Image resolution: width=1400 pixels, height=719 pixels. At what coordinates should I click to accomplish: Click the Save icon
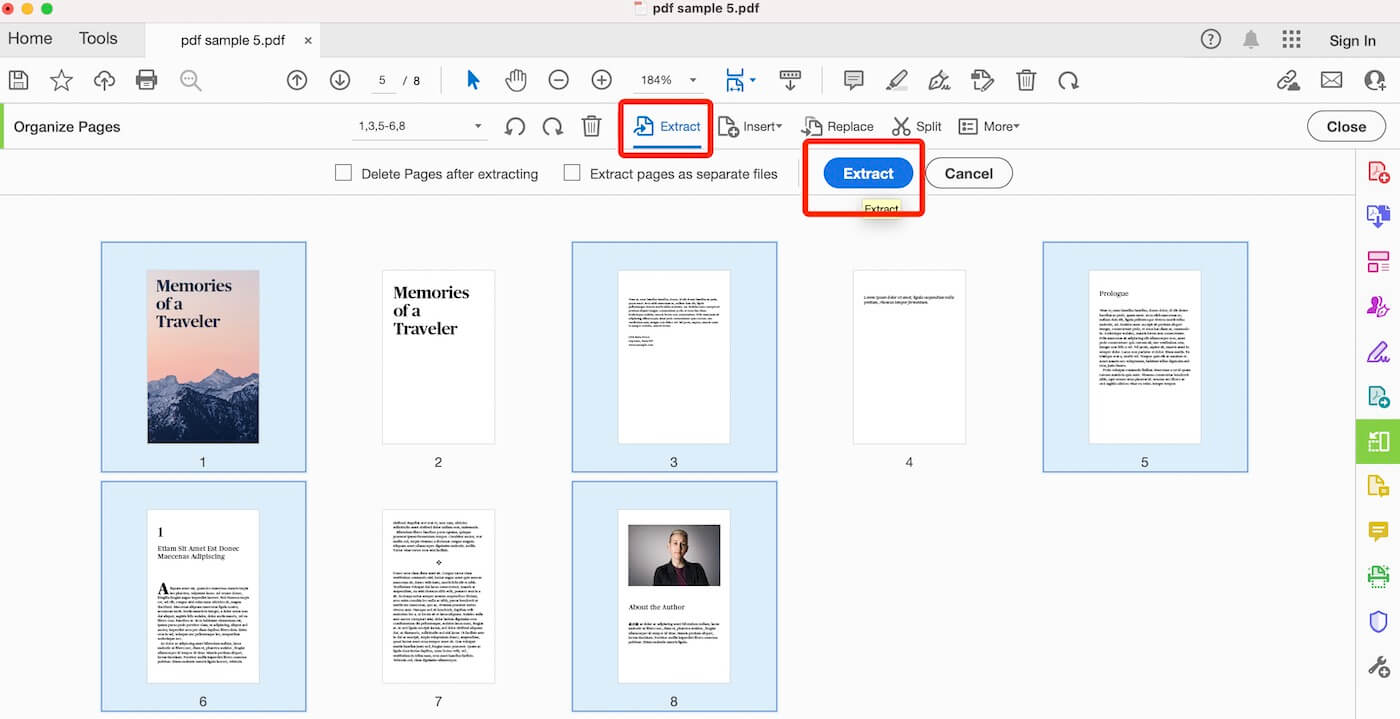(18, 80)
